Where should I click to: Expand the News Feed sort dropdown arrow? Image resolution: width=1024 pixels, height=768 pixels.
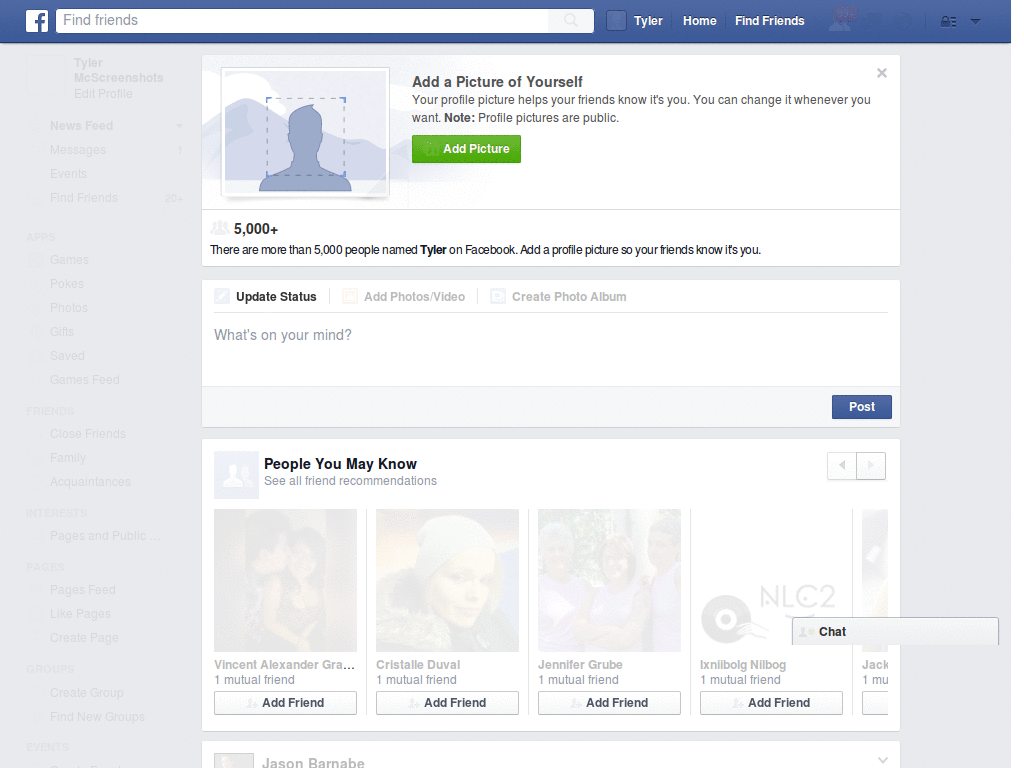coord(179,125)
